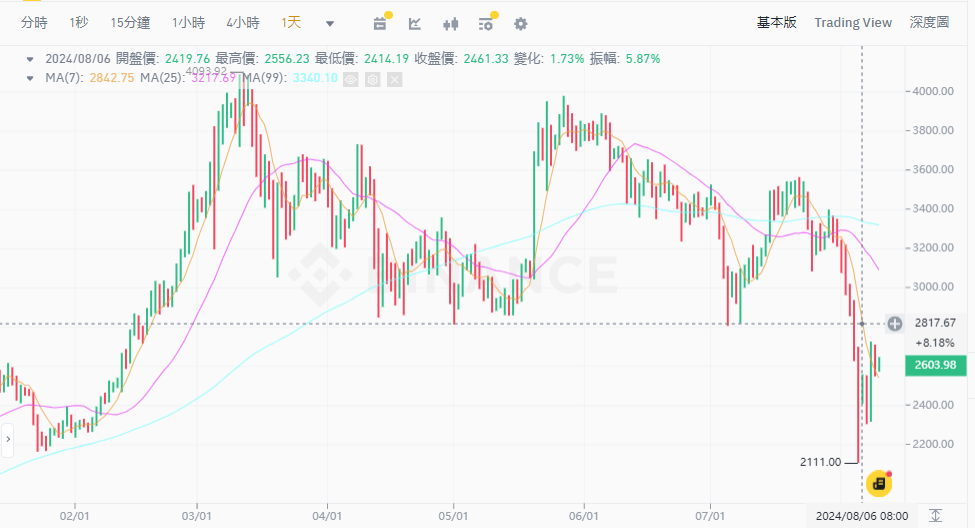This screenshot has width=975, height=528.
Task: Select the 1天 interval
Action: point(291,23)
